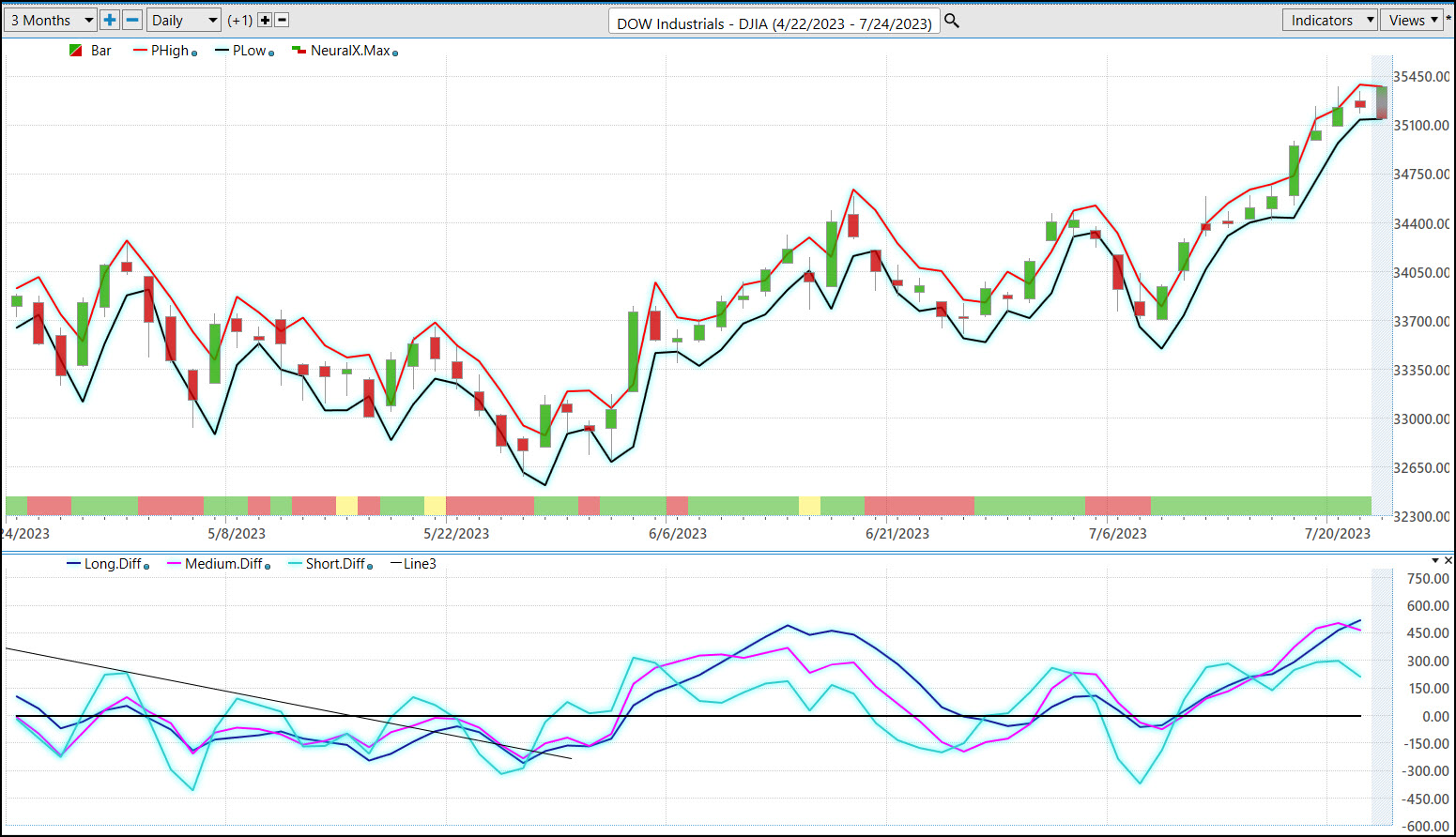Open the Daily interval dropdown
1456x837 pixels.
point(183,20)
